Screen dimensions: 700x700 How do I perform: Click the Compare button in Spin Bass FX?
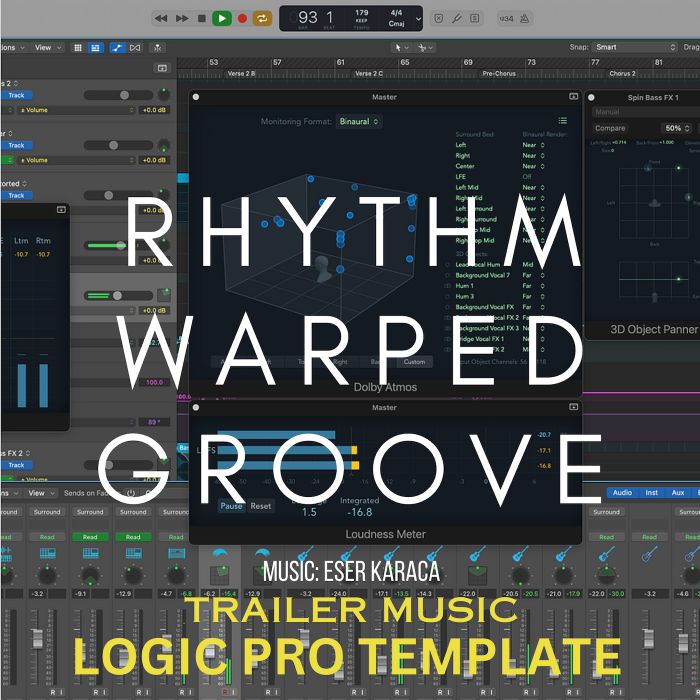pos(610,128)
